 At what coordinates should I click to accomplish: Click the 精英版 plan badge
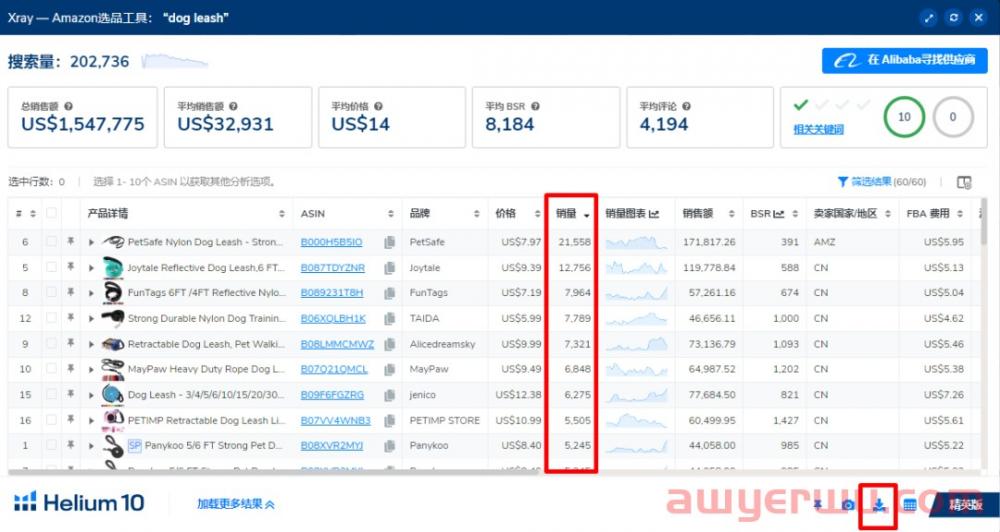[966, 505]
